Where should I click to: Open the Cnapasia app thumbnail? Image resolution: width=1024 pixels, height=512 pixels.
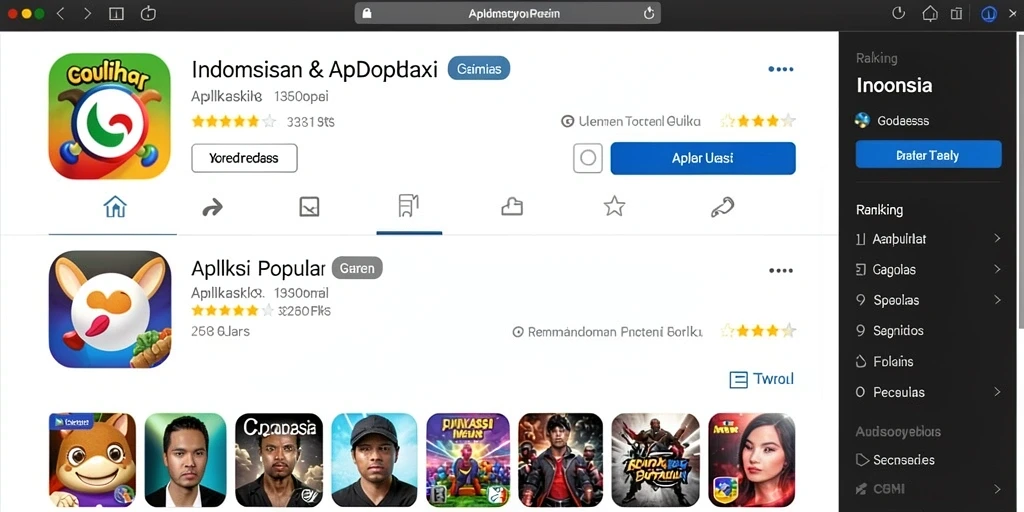(x=279, y=460)
